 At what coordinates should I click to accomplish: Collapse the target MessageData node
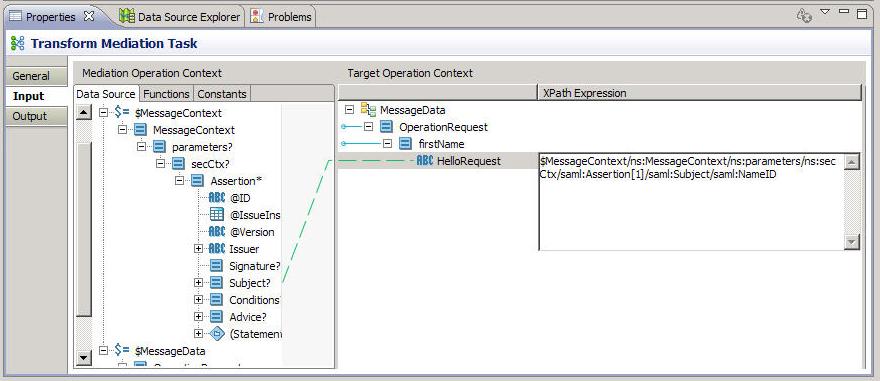coord(350,109)
